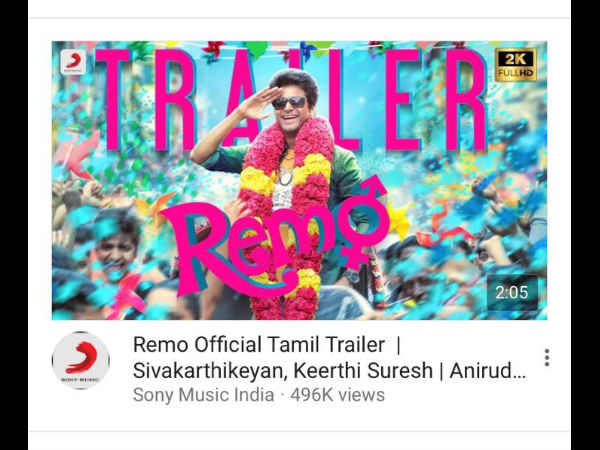Tap the 2:05 duration badge

tap(512, 293)
